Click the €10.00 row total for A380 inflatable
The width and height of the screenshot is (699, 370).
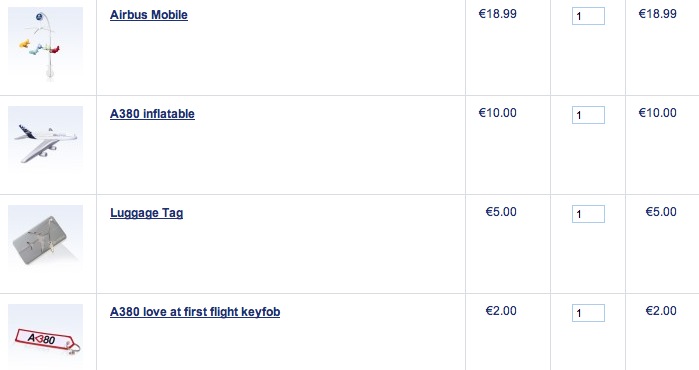pyautogui.click(x=658, y=113)
